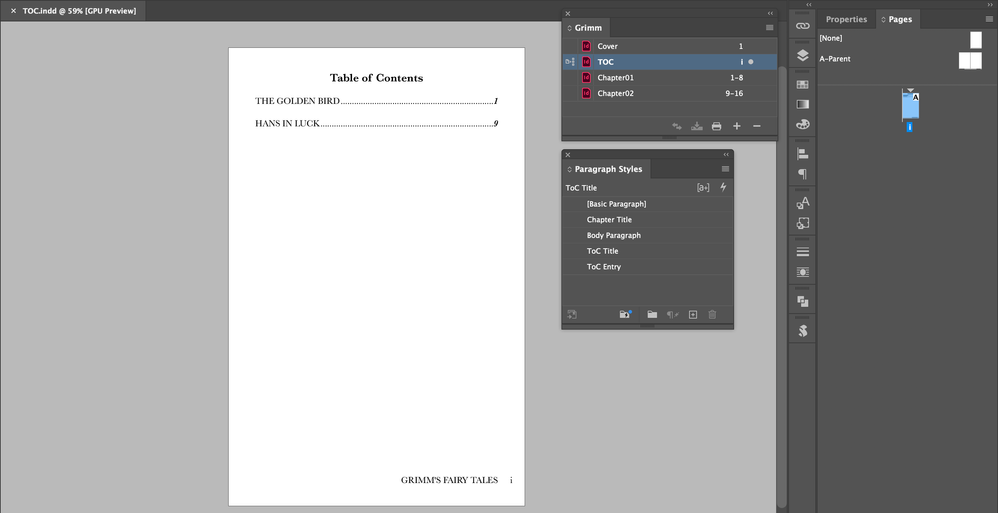Image resolution: width=998 pixels, height=513 pixels.
Task: Open the Paragraph Styles panel menu
Action: pyautogui.click(x=725, y=169)
